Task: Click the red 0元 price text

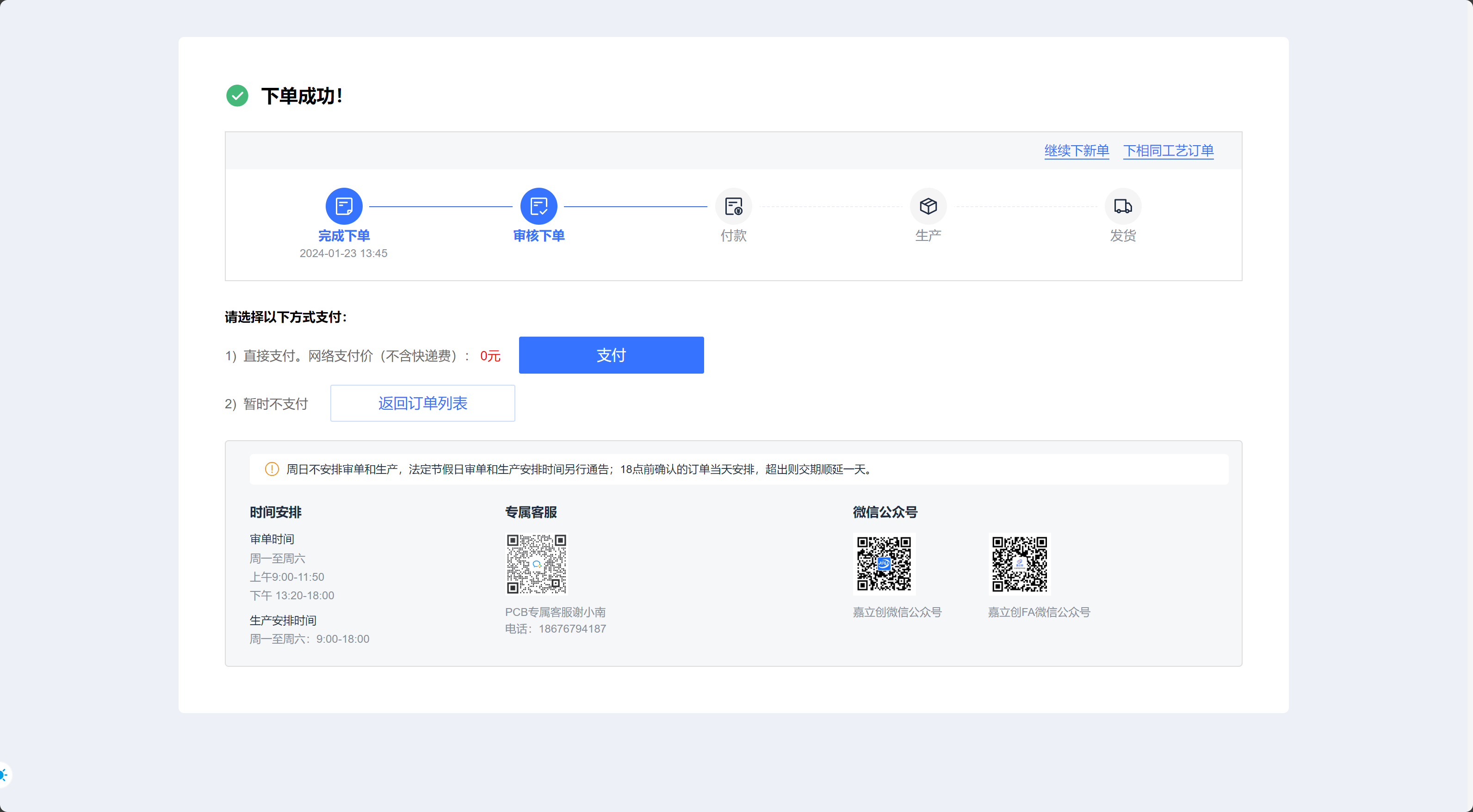Action: click(x=489, y=356)
